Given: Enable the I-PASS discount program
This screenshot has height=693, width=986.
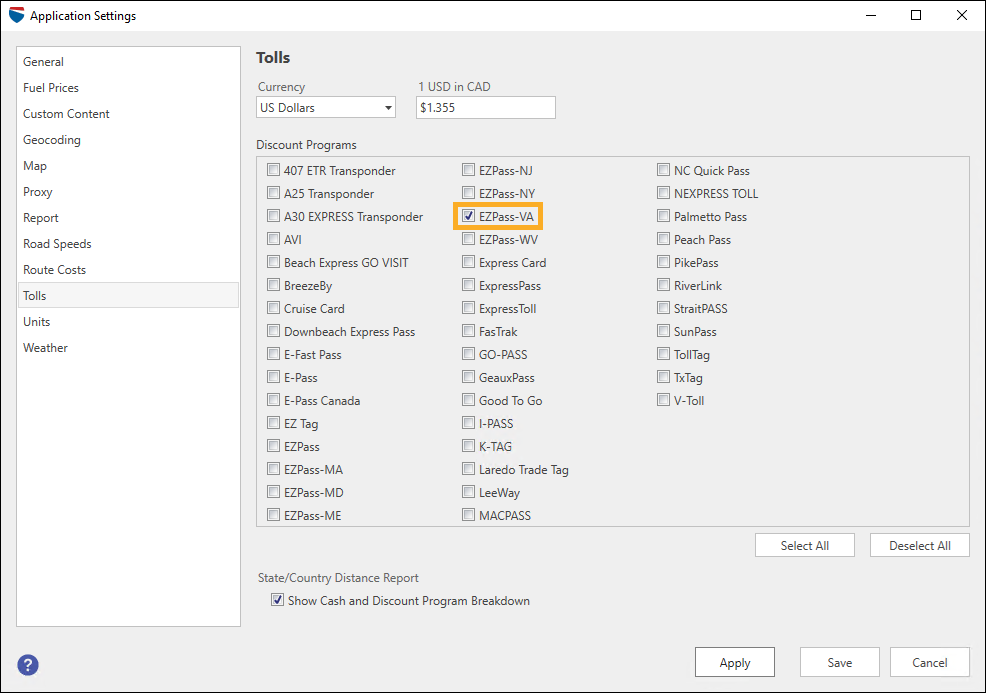Looking at the screenshot, I should (x=467, y=423).
